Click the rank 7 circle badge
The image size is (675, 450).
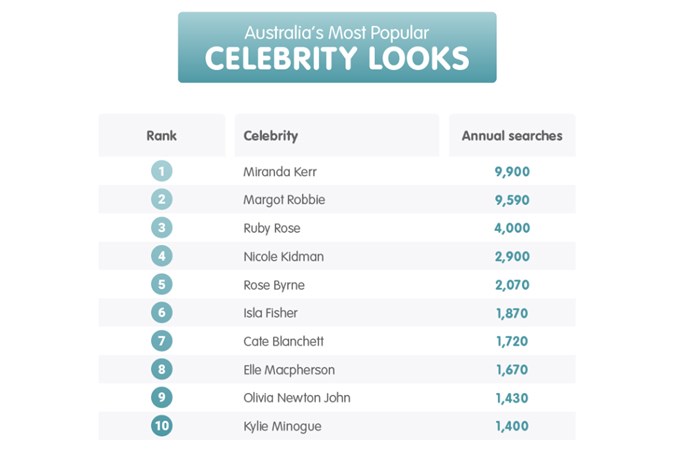point(161,341)
